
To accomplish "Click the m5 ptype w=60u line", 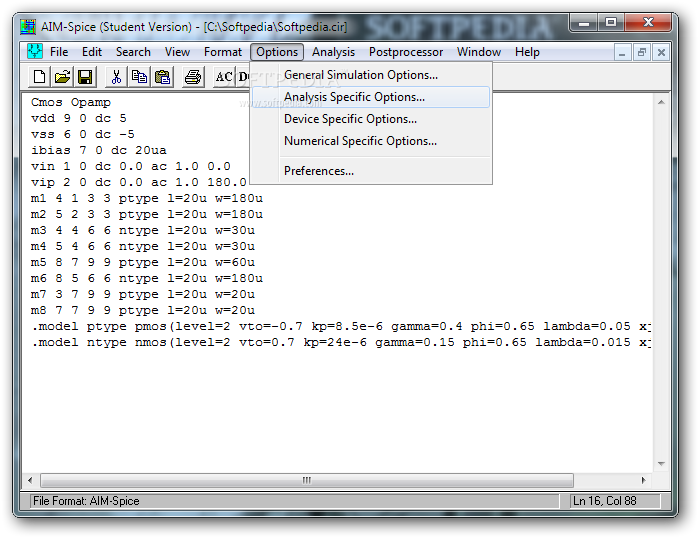I will pyautogui.click(x=143, y=263).
